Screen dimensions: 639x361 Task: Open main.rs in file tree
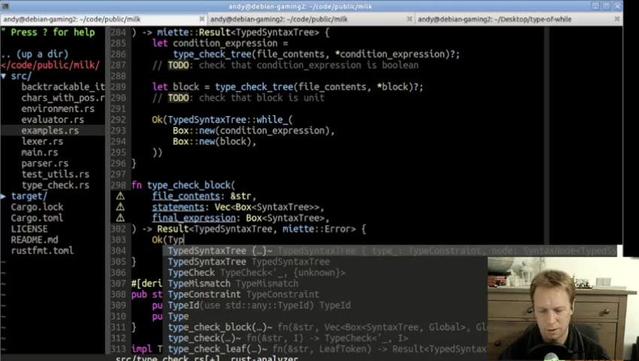click(40, 152)
